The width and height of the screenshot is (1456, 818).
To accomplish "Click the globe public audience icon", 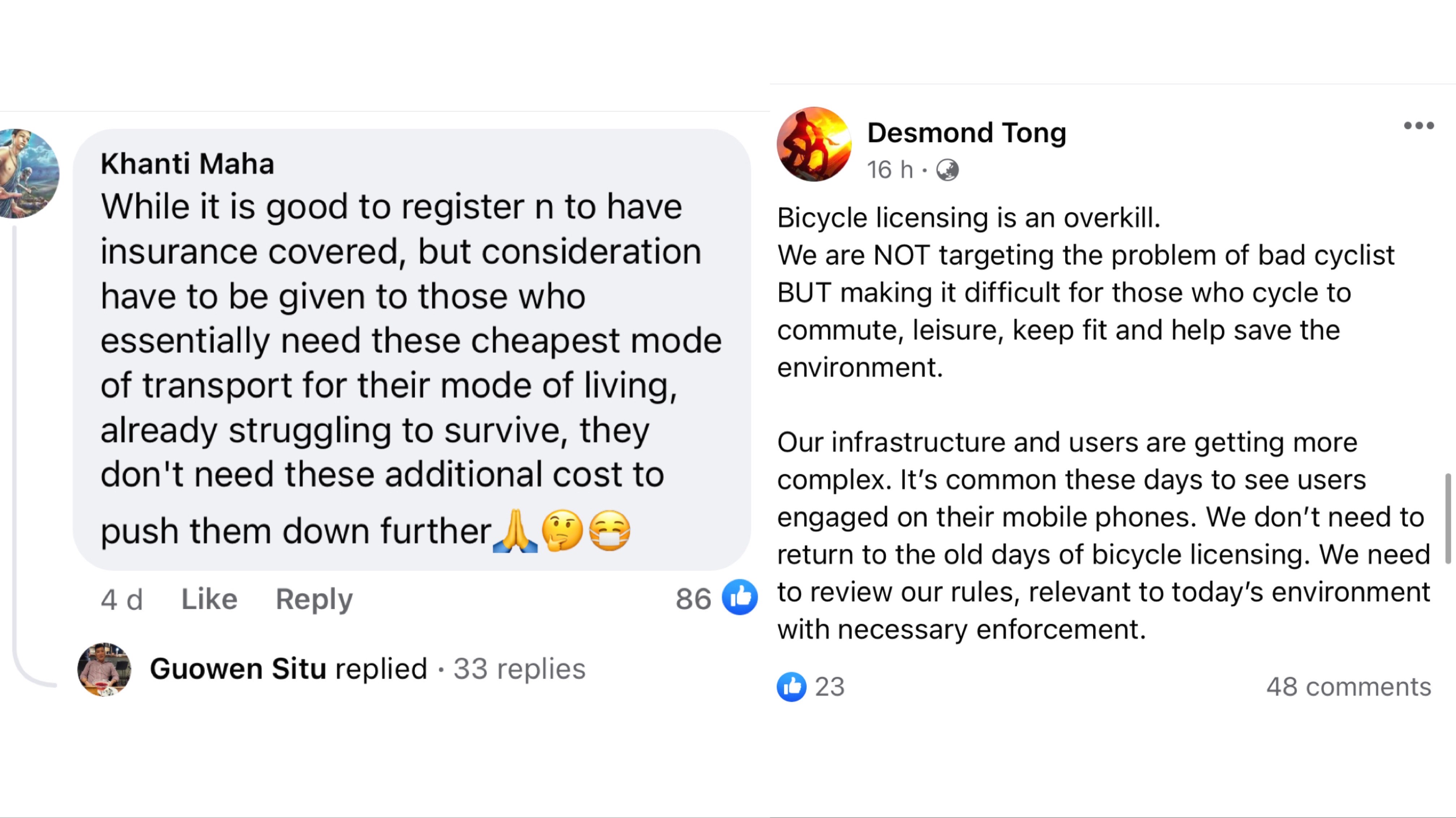I will [x=947, y=169].
